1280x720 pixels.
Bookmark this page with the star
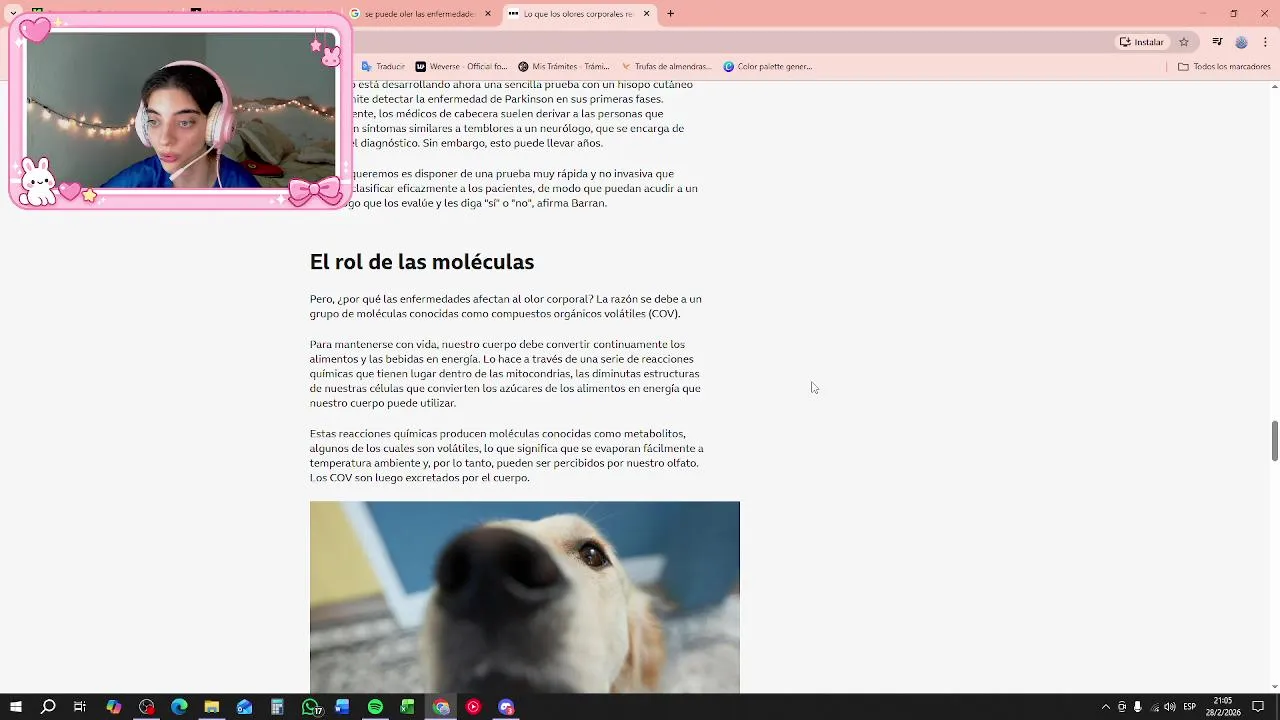1184,42
